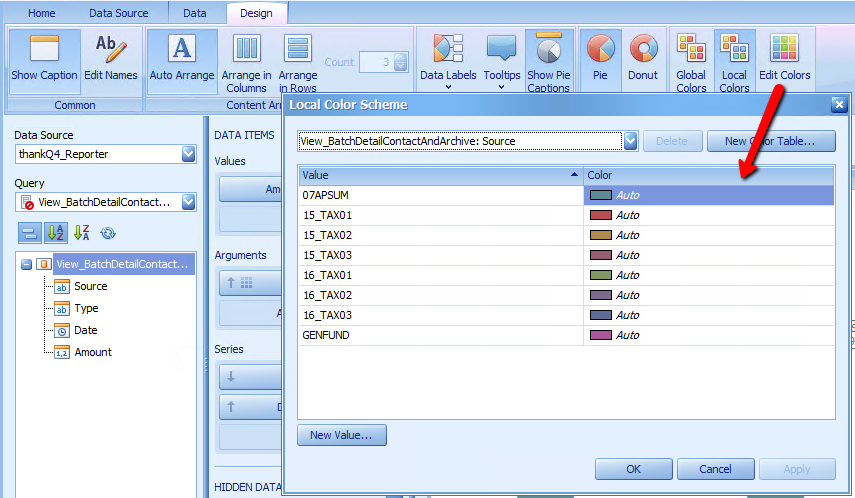Select Arrange in Rows layout

298,62
